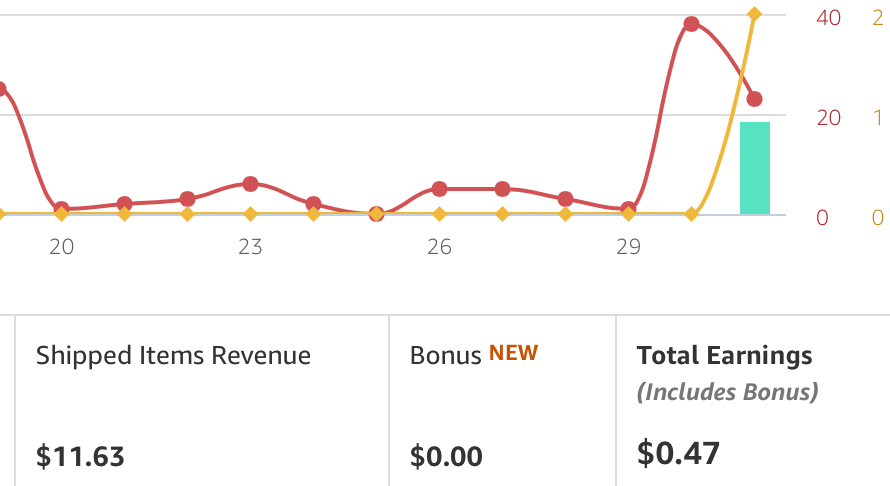Click the $0.47 total earnings amount

click(678, 453)
